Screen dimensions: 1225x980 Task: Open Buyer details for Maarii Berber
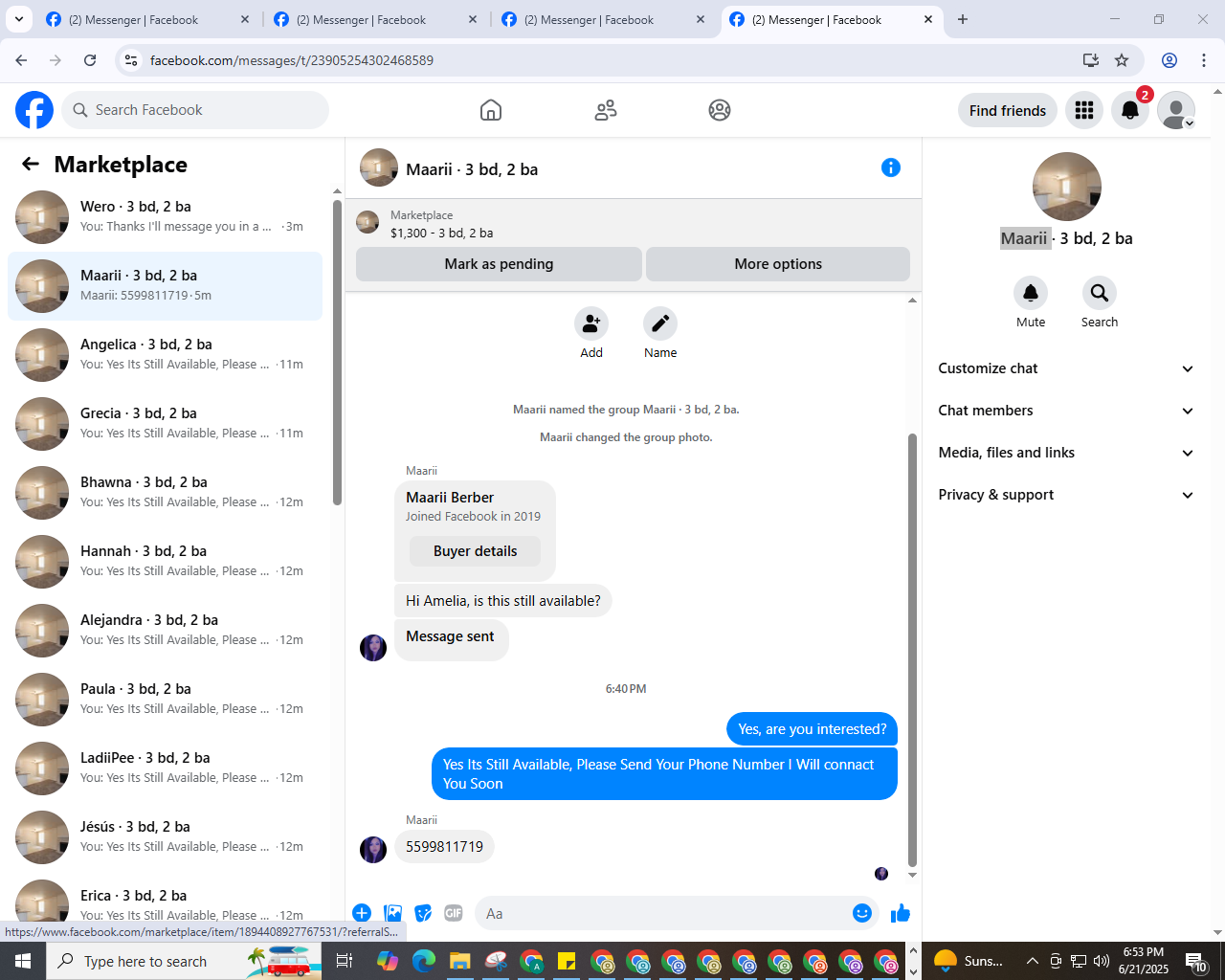[x=475, y=551]
